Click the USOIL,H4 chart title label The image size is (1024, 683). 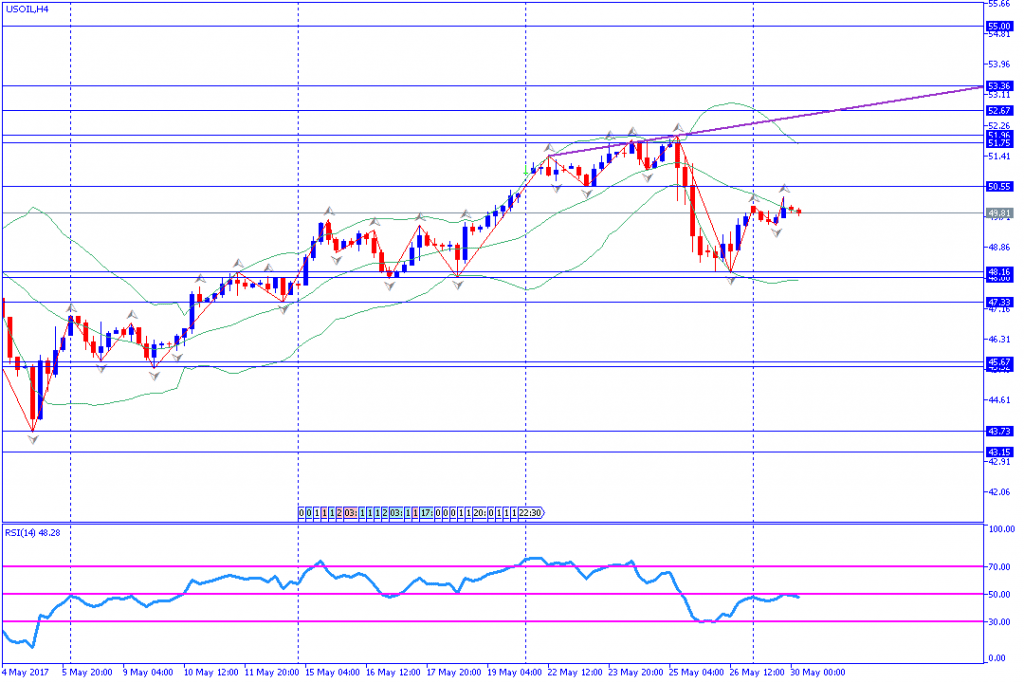point(31,8)
